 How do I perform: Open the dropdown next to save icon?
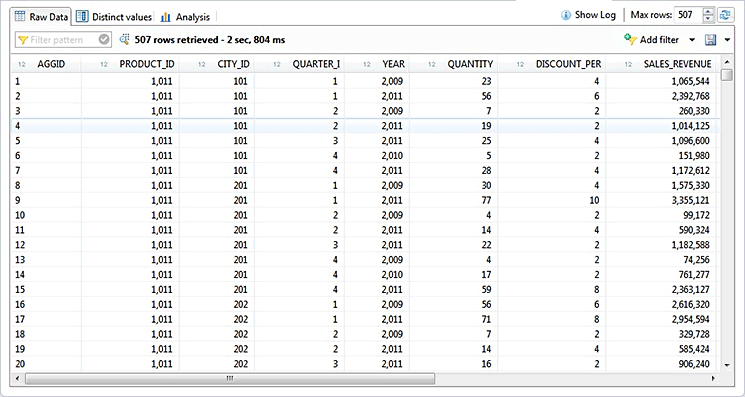[727, 40]
